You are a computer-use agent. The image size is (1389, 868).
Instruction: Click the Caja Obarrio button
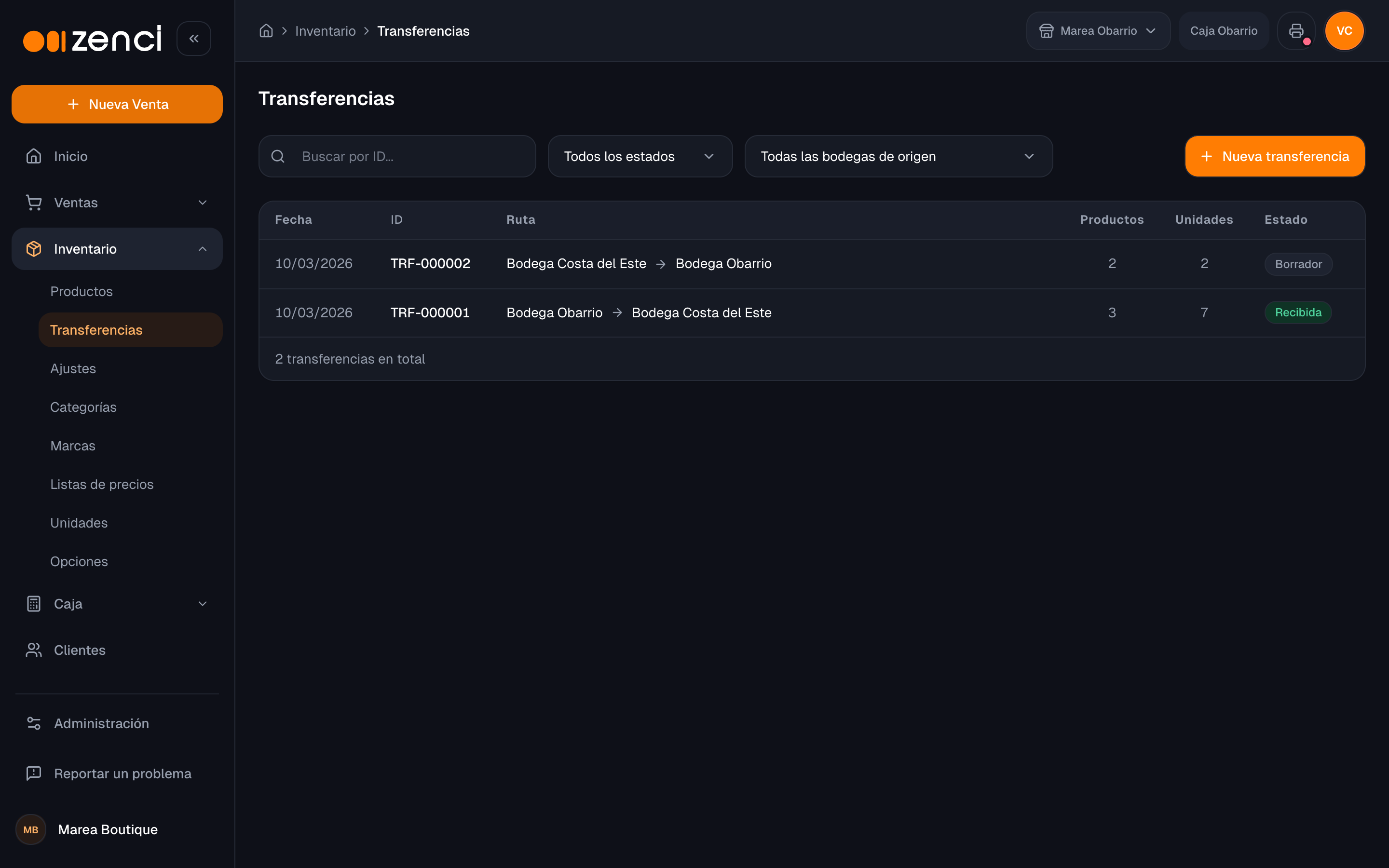1224,31
